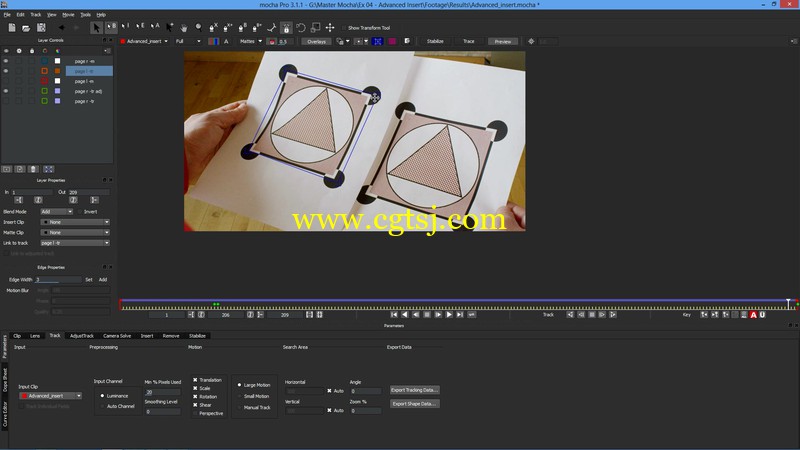Select the Move cross-arrows tool

click(330, 28)
